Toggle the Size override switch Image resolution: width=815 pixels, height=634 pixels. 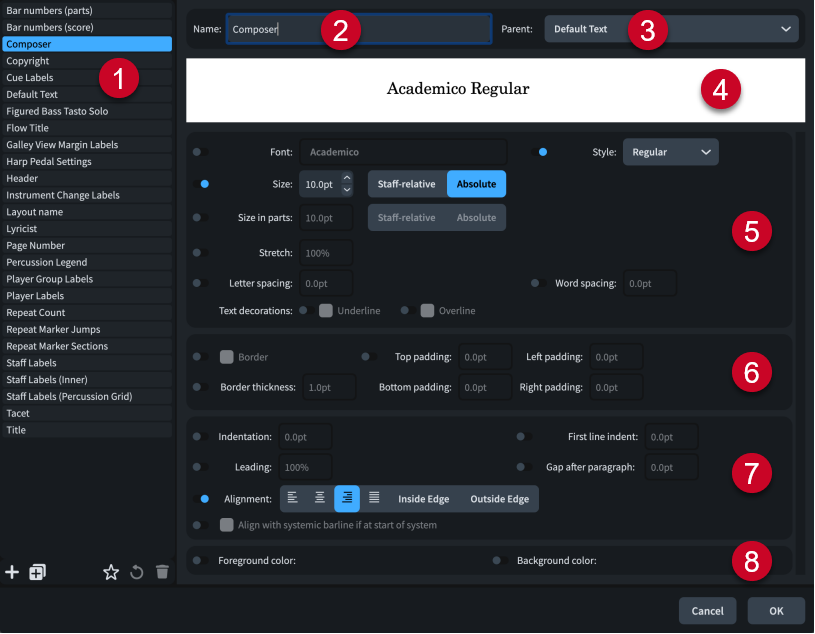(x=205, y=184)
